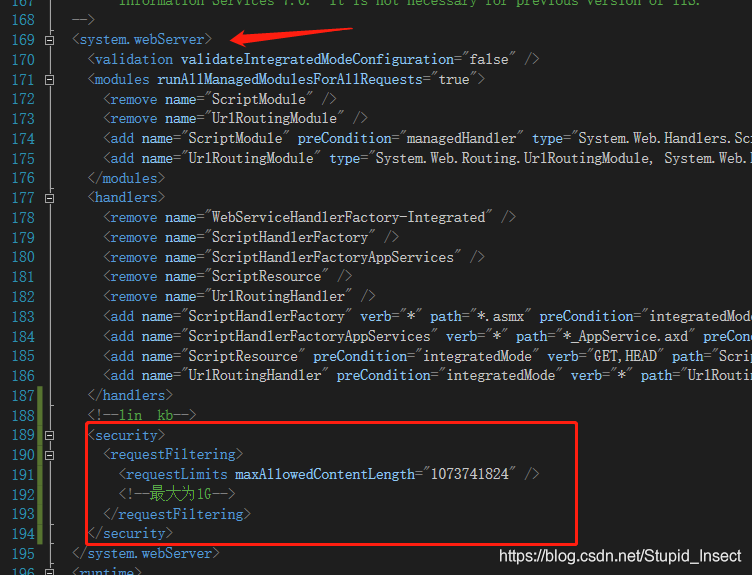Click the closing security tag
The height and width of the screenshot is (575, 752).
[130, 534]
